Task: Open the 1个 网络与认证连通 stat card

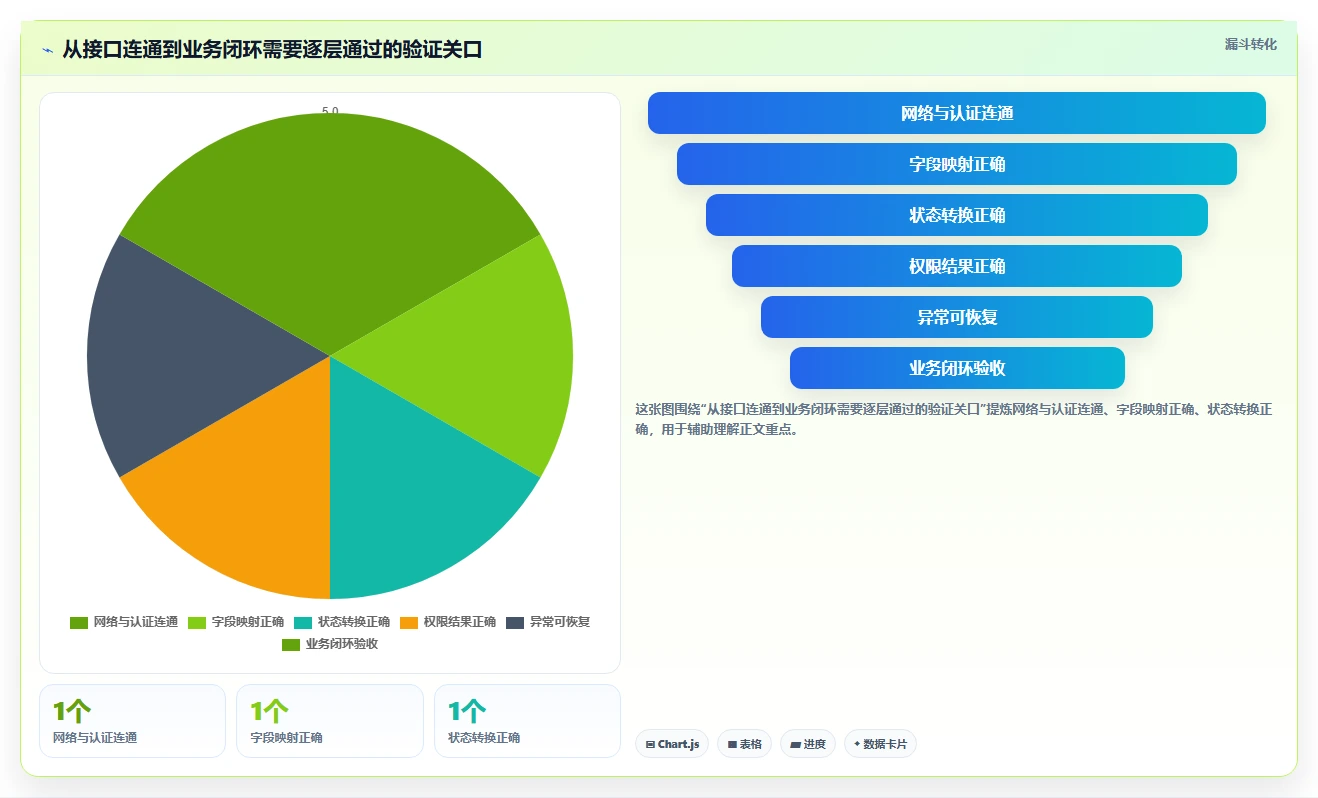Action: [132, 721]
